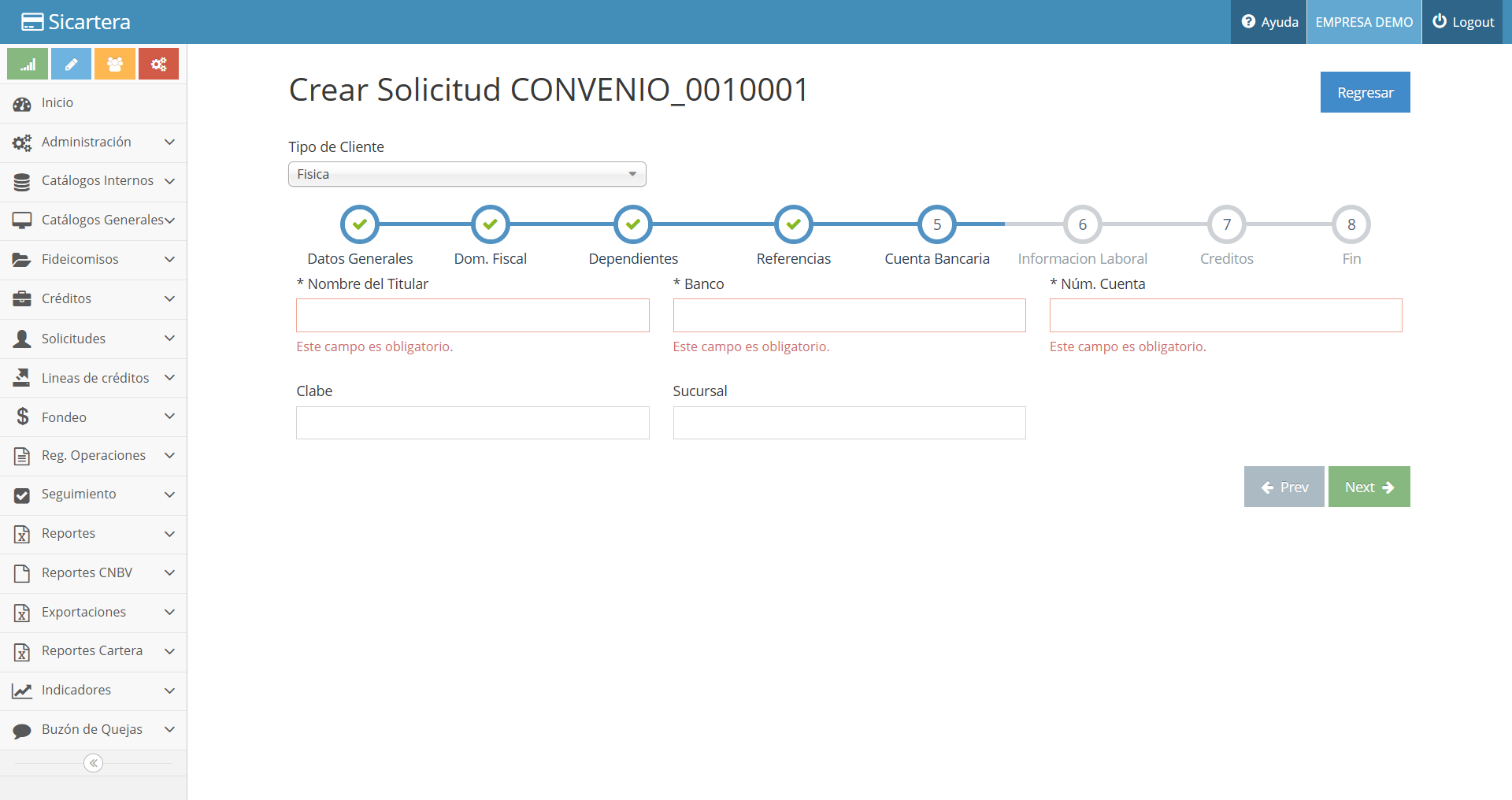Open Reportes CNBV menu label

[87, 572]
